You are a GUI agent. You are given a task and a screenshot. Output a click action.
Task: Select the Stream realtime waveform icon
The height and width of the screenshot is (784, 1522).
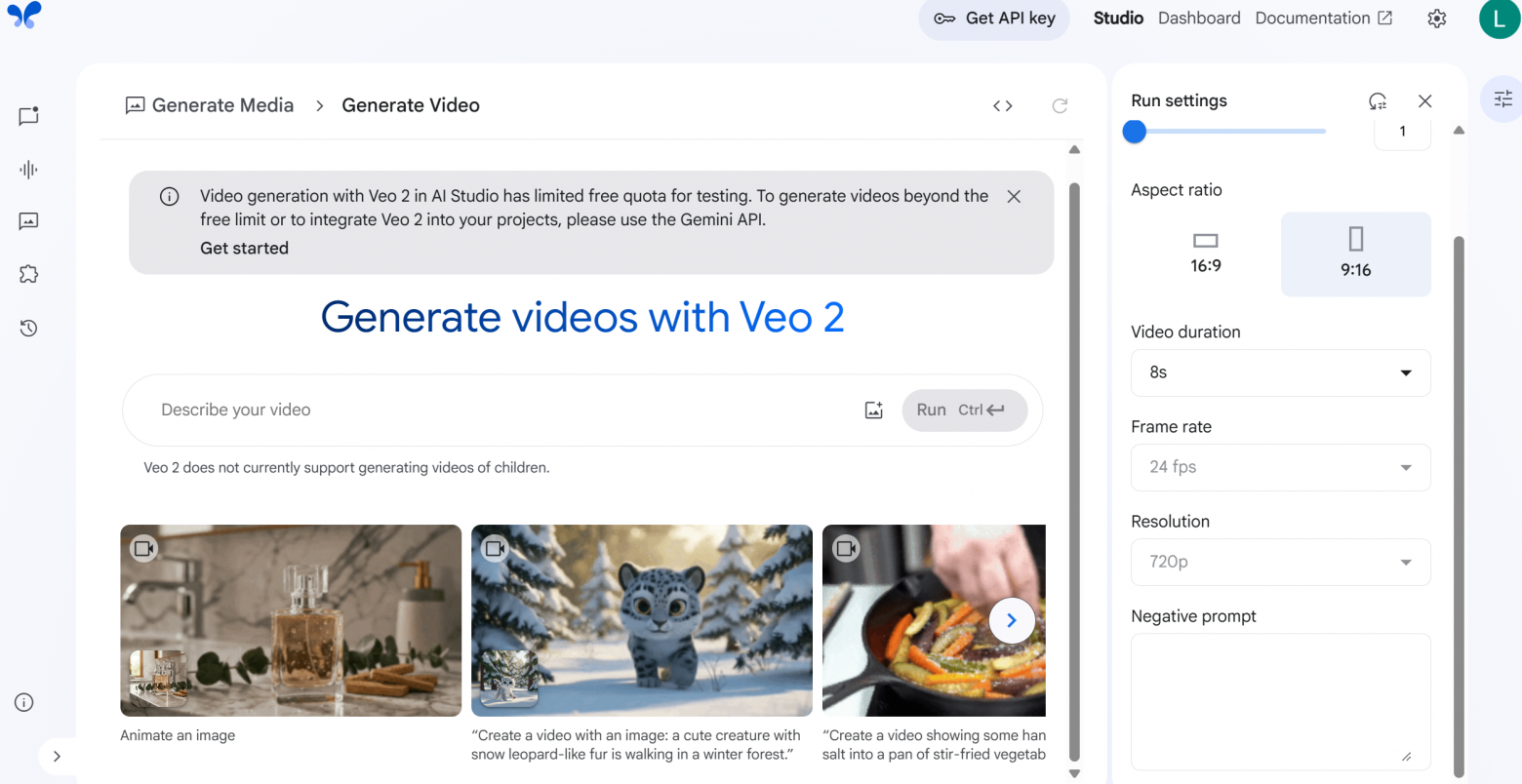pyautogui.click(x=27, y=169)
